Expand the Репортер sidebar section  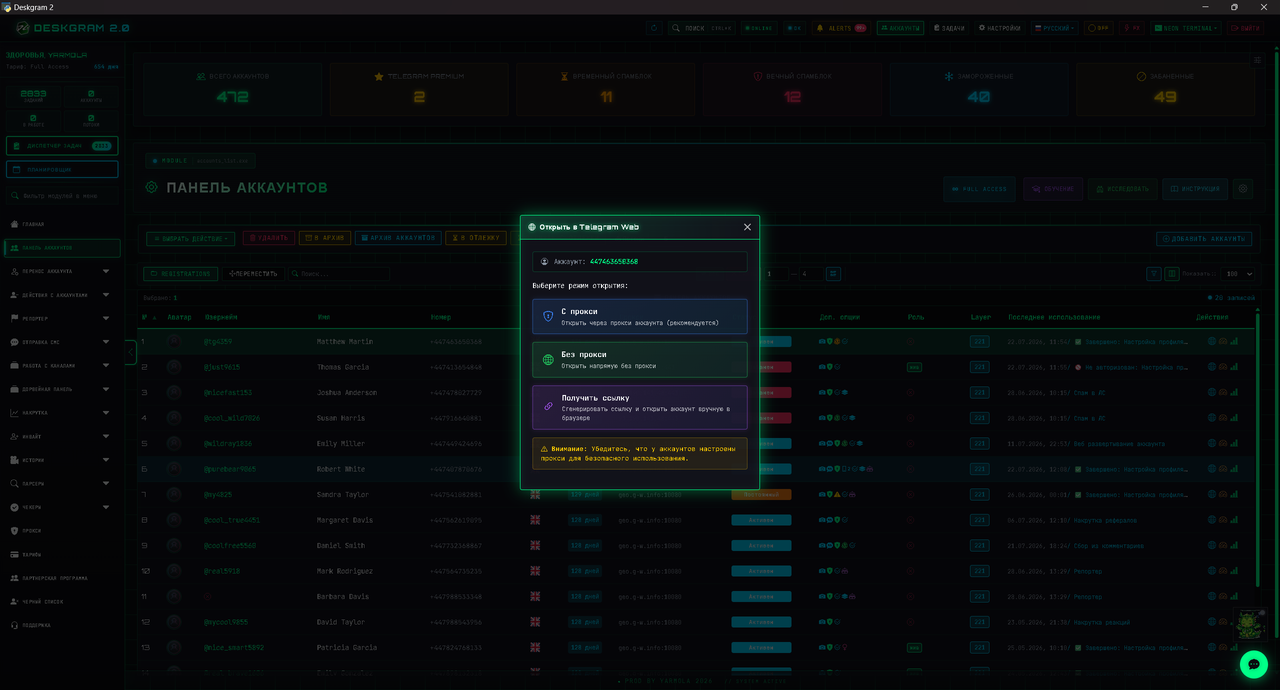click(60, 318)
